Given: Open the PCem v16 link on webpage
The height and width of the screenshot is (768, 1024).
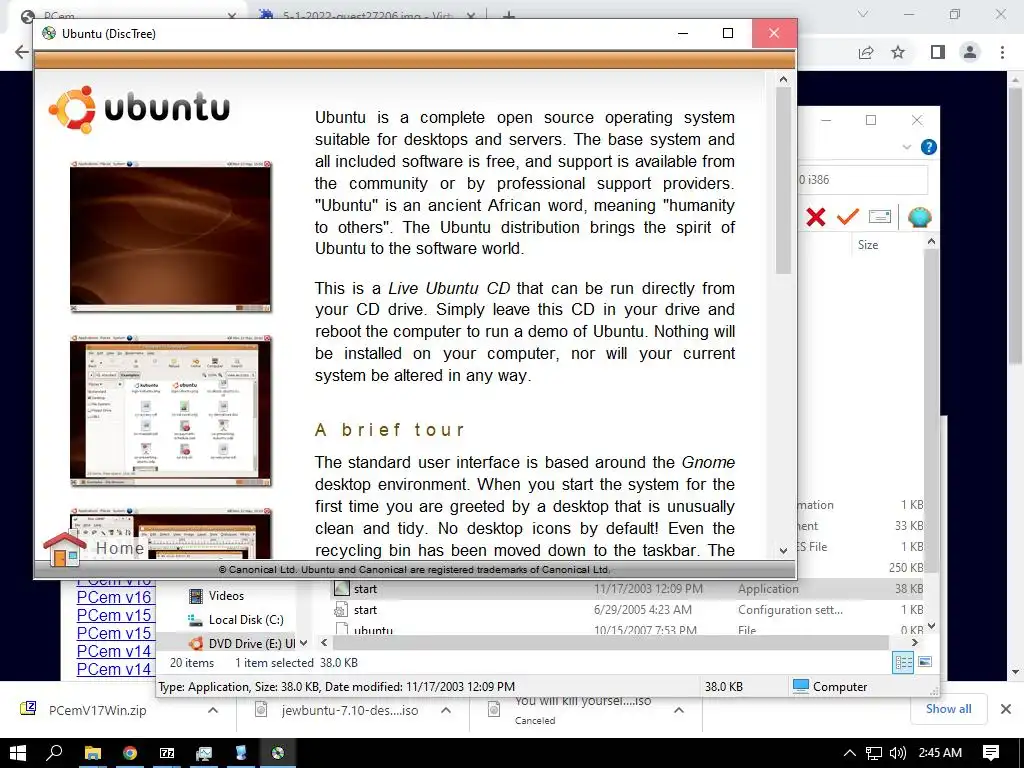Looking at the screenshot, I should [114, 597].
